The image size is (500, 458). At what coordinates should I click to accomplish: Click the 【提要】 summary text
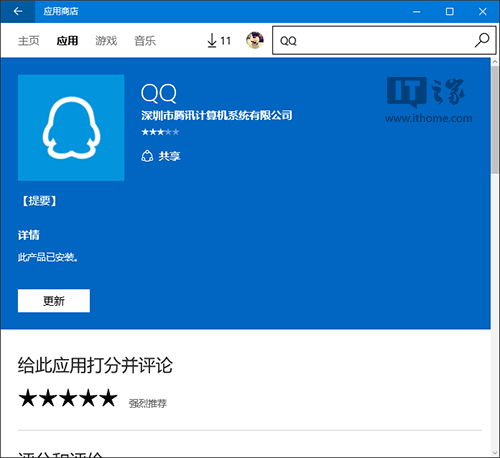coord(39,201)
